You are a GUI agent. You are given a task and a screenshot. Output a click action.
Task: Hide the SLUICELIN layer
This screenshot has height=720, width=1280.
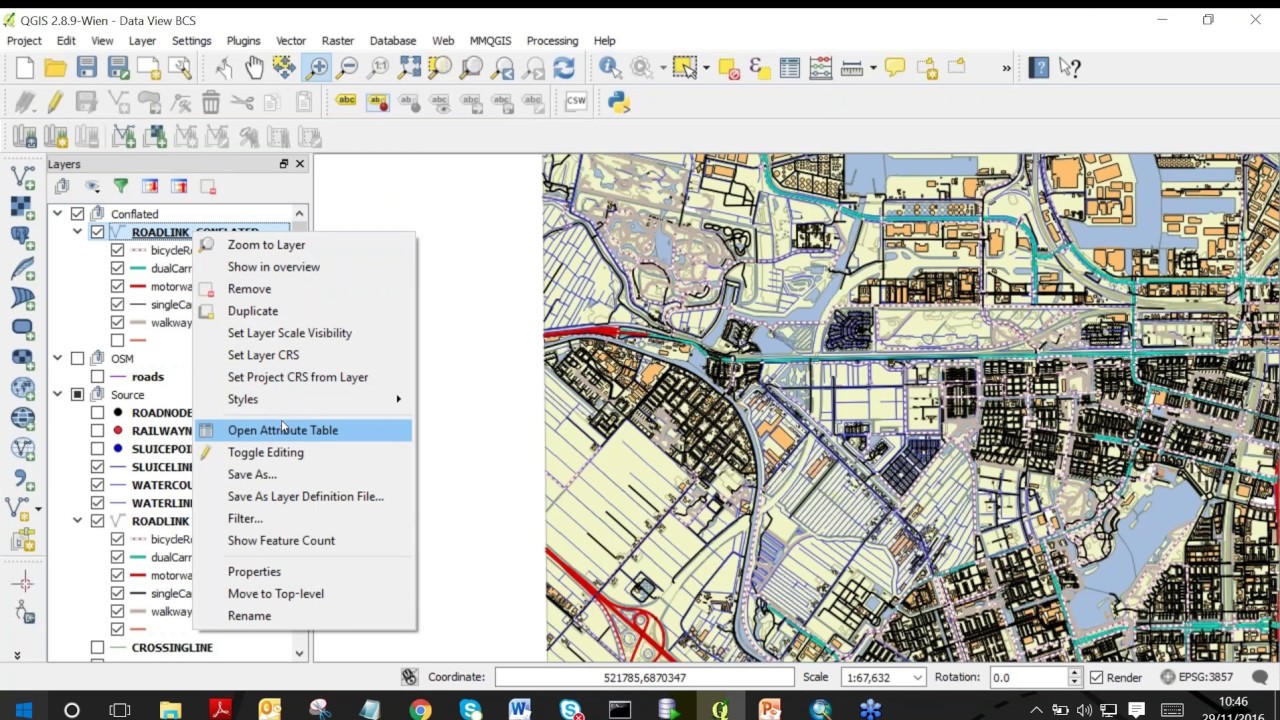point(97,467)
